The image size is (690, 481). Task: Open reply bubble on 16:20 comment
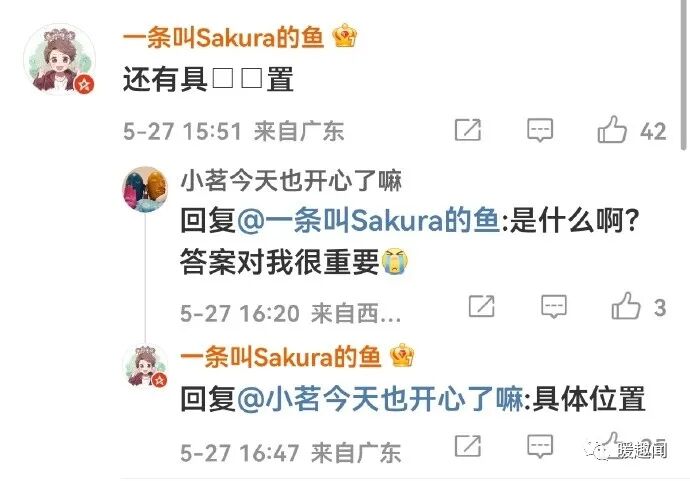(554, 306)
